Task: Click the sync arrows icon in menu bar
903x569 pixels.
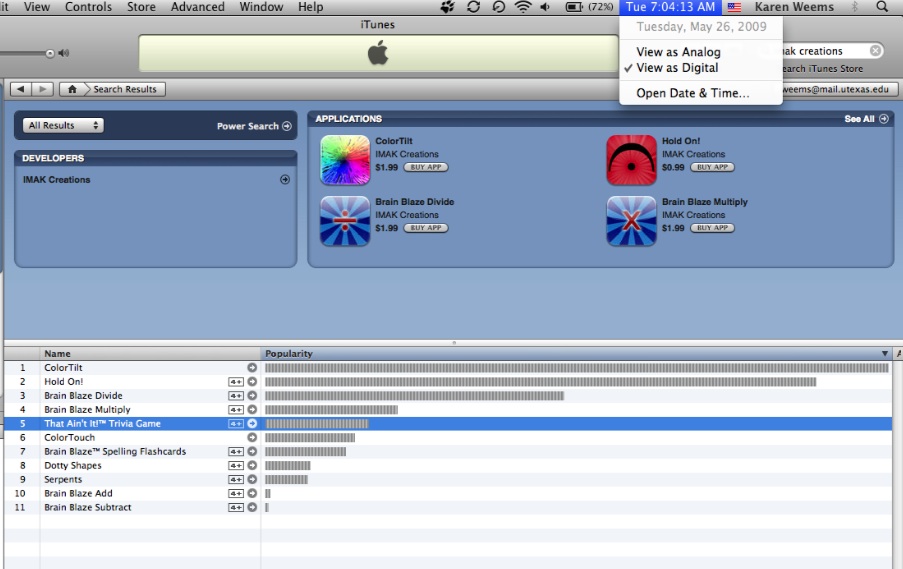Action: [473, 7]
